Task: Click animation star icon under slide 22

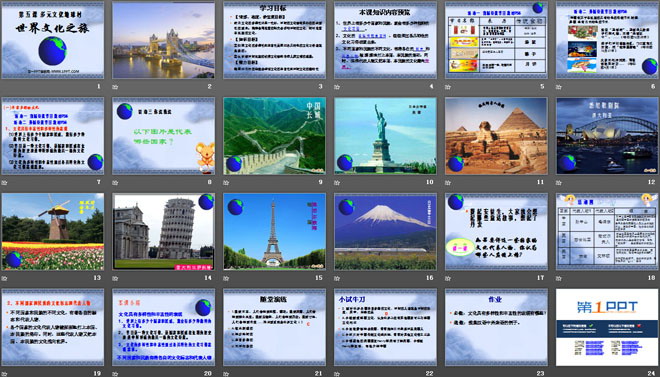Action: tap(337, 374)
